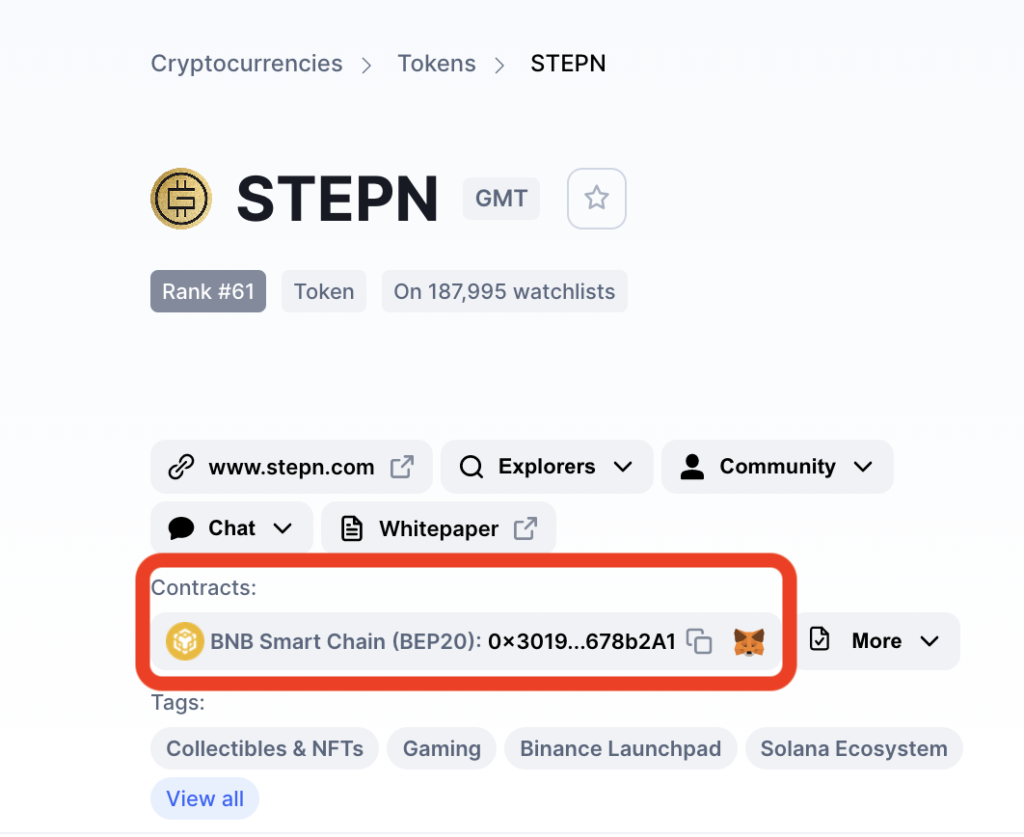
Task: Click the Chat speech bubble icon
Action: [x=181, y=528]
